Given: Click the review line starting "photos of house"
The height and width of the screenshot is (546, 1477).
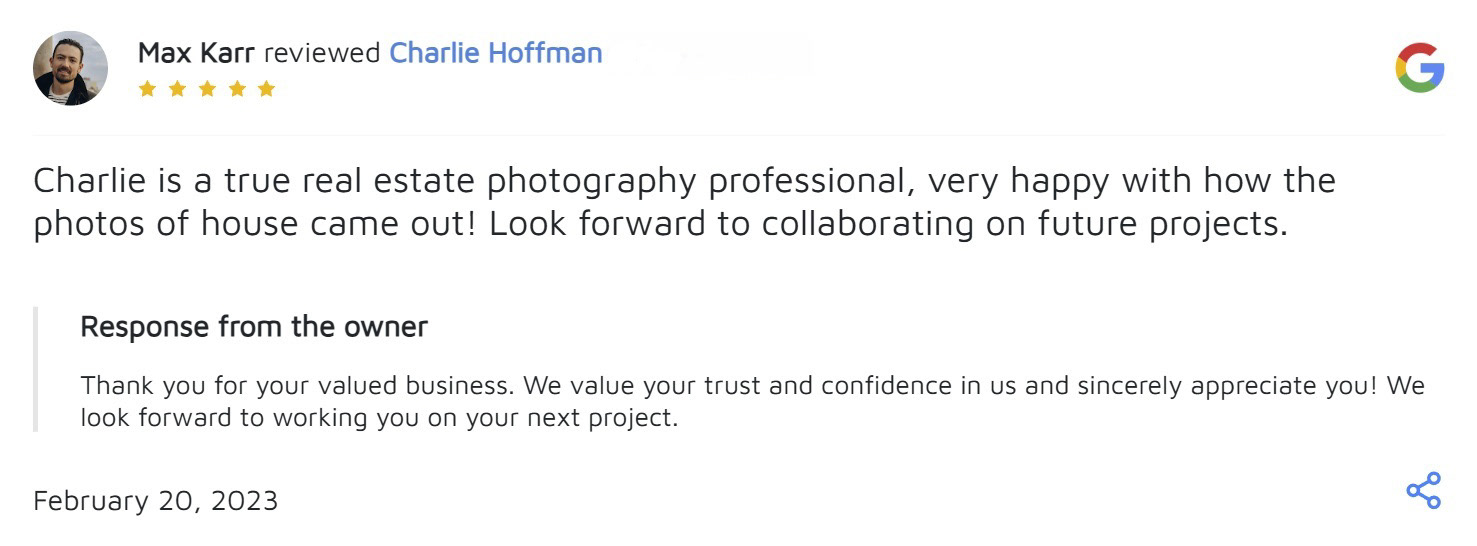Looking at the screenshot, I should coord(660,224).
